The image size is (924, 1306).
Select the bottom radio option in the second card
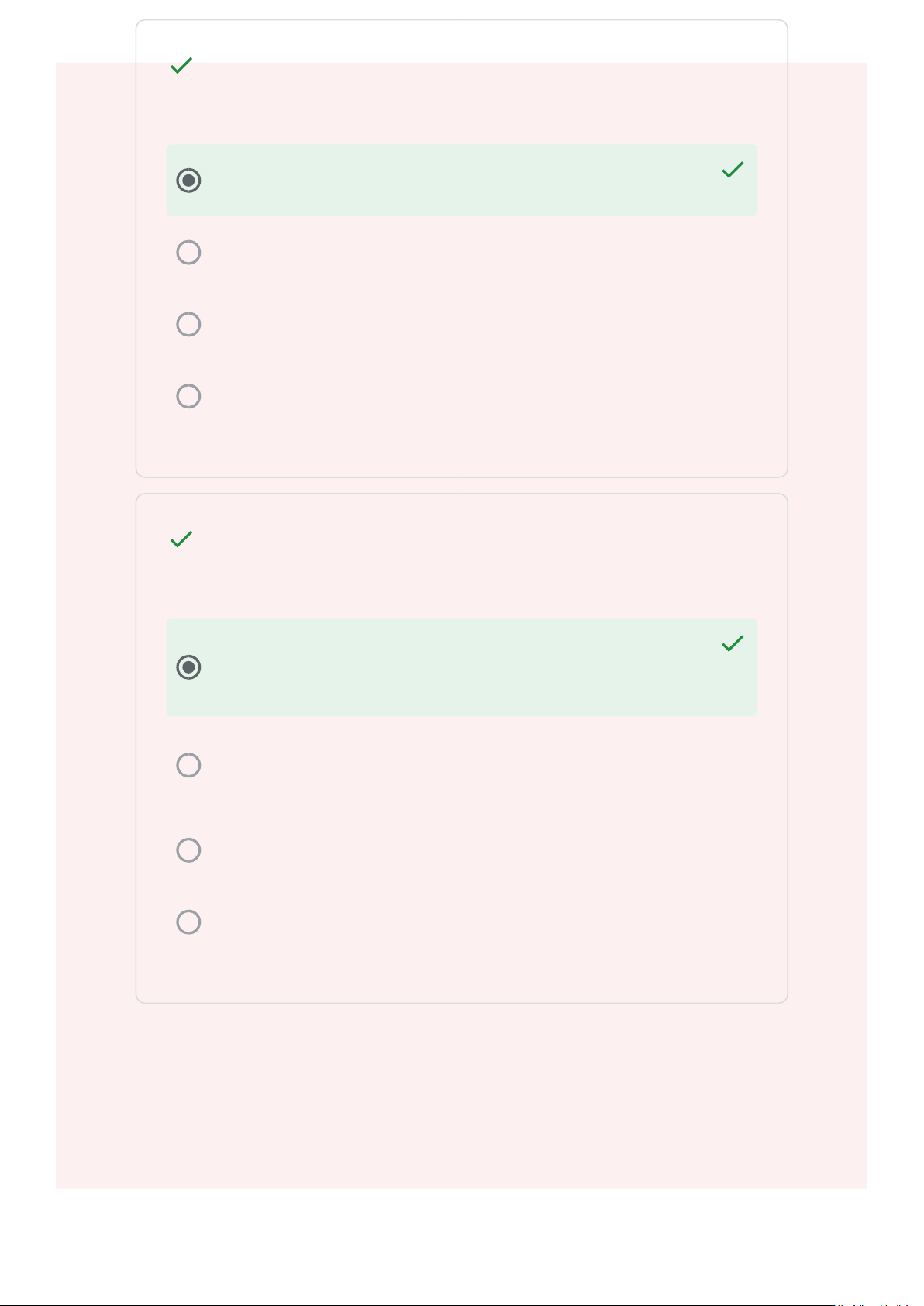tap(188, 922)
